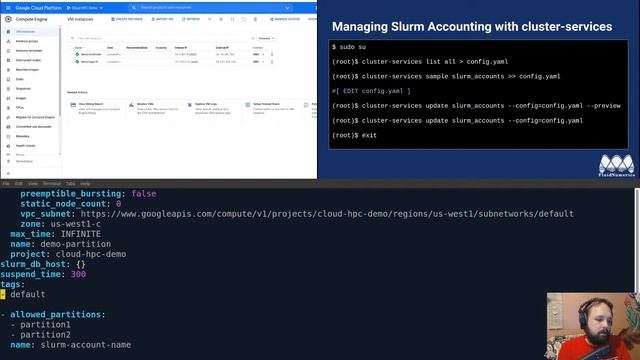Click the Reset VM toolbar icon
640x360 pixels.
coord(244,19)
